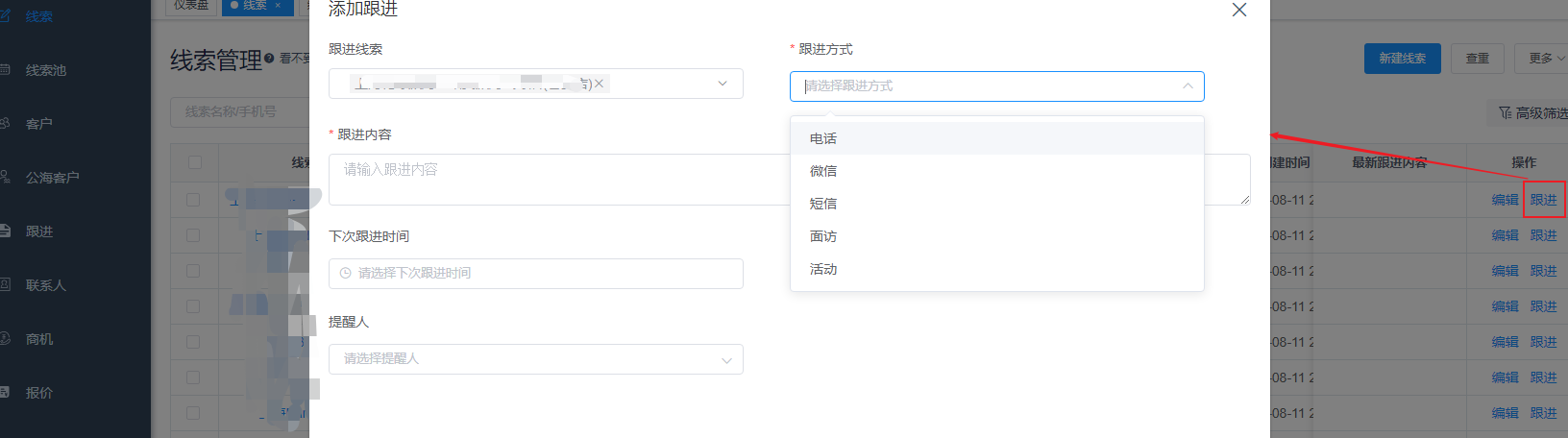
Task: Click the 公海客户 icon in the sidebar
Action: [5, 178]
